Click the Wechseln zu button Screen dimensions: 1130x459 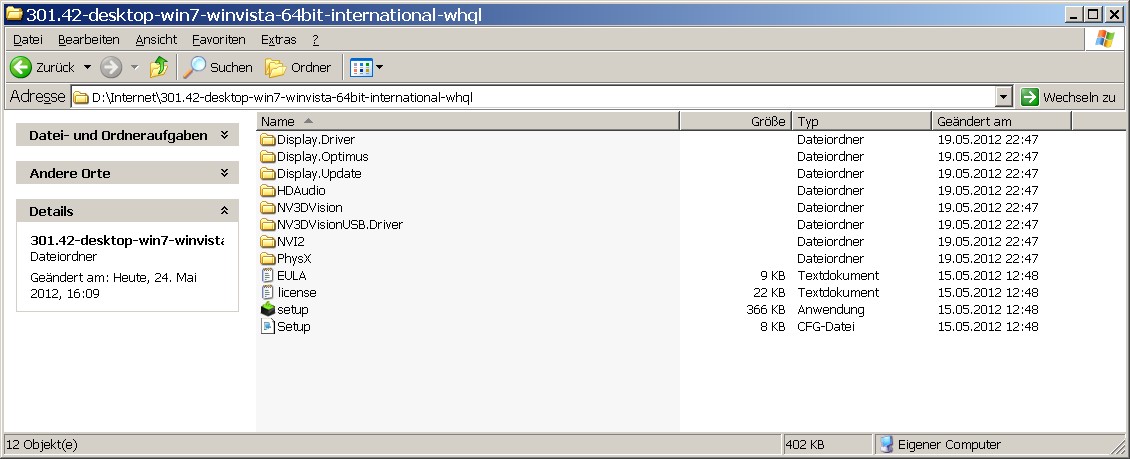[x=1069, y=97]
